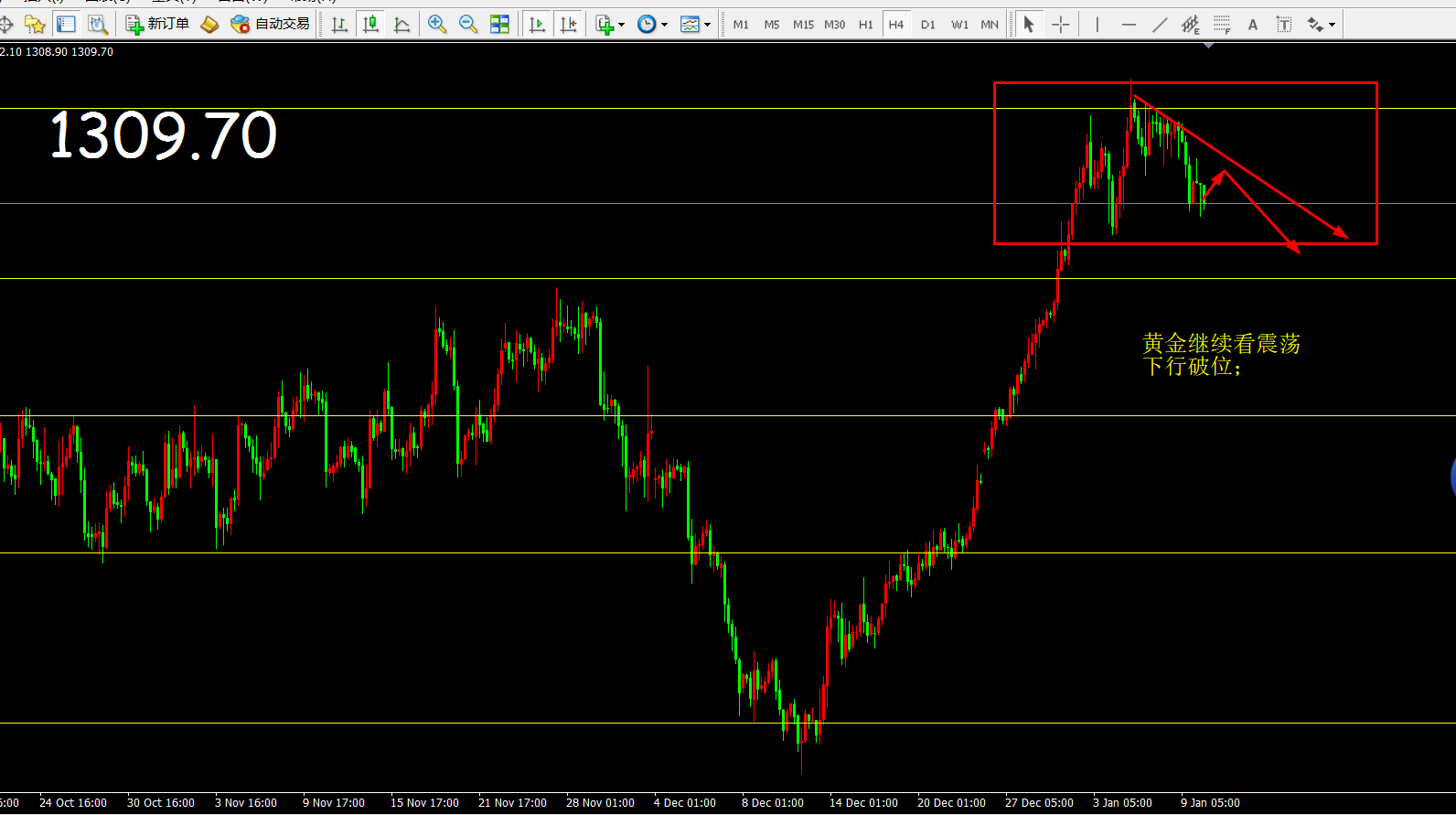Click the periodicity clock icon

tap(647, 25)
